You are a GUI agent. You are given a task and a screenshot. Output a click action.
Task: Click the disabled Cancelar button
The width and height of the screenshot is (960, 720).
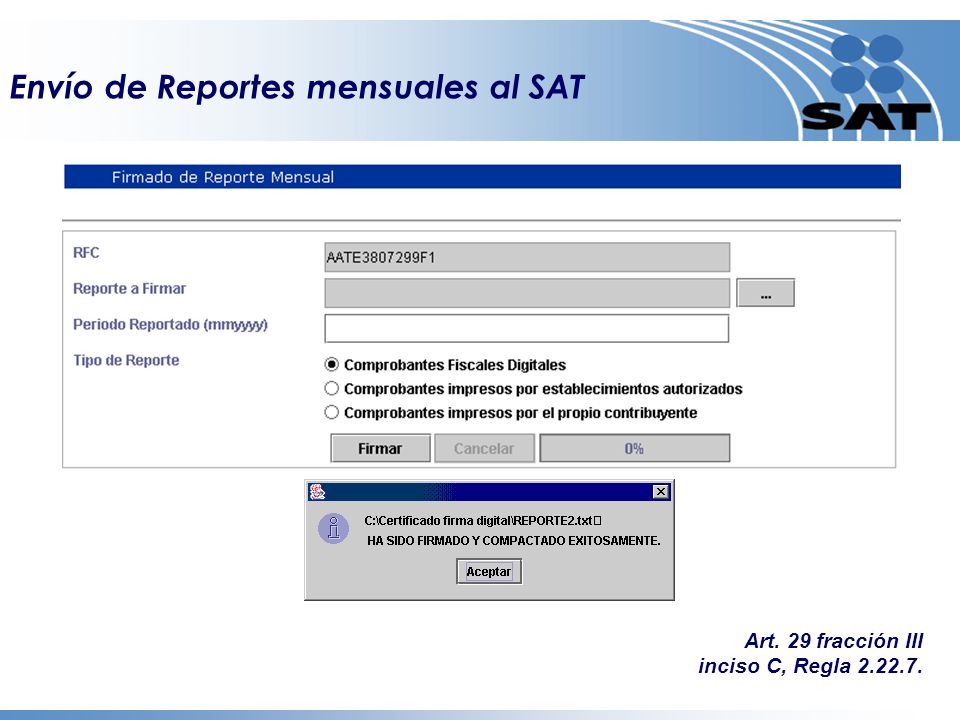point(484,448)
